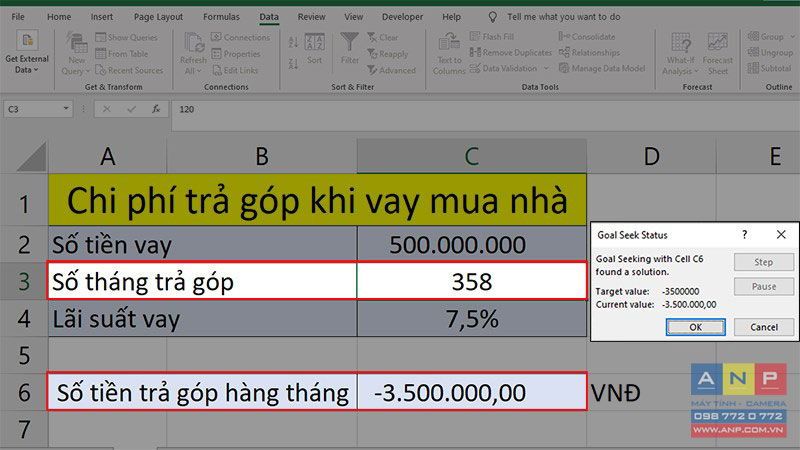Click Cancel in Goal Seek Status
Screen dimensions: 800x450
point(764,327)
